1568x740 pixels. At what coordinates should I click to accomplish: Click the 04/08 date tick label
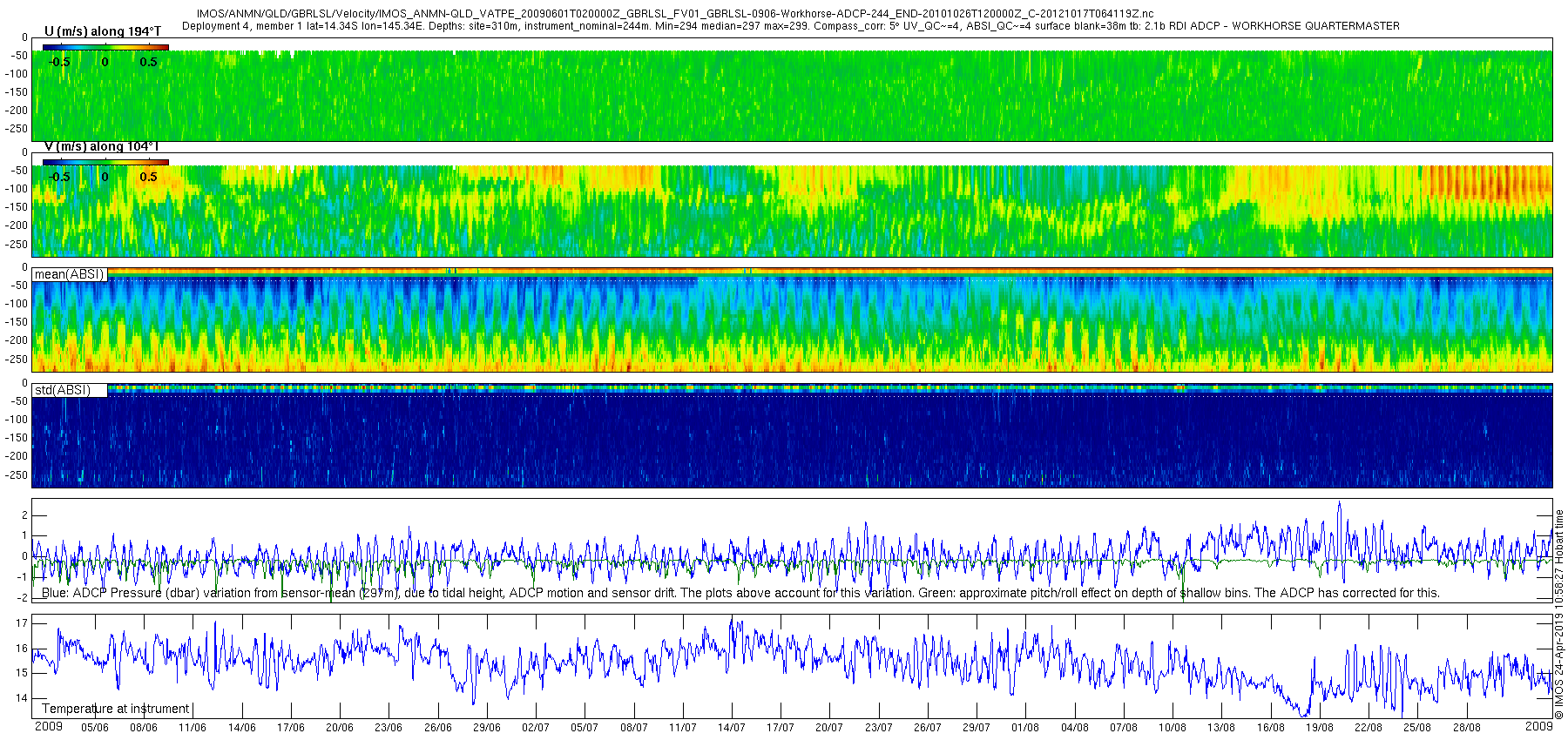coord(1075,728)
